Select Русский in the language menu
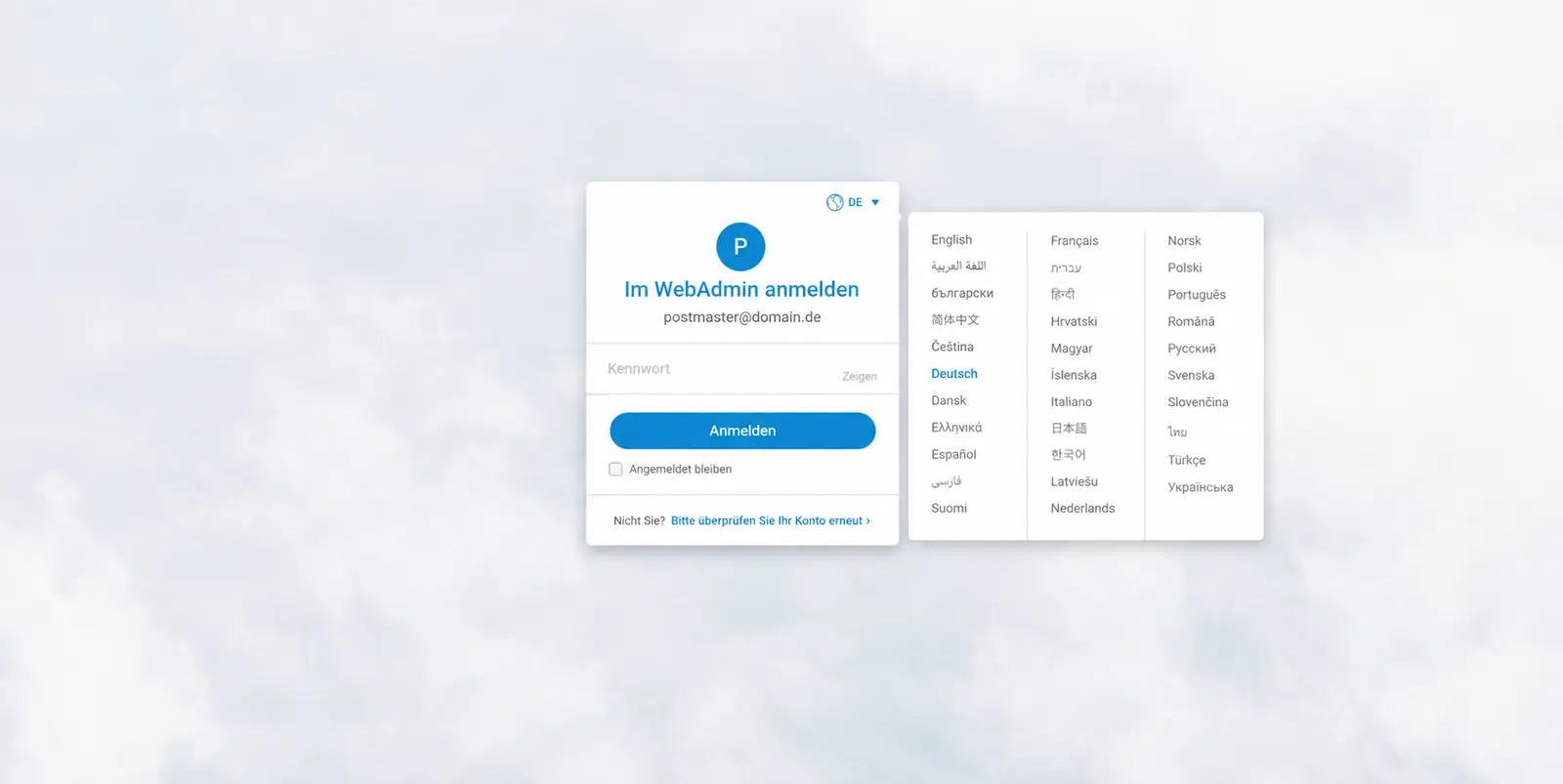This screenshot has width=1563, height=784. pos(1192,349)
